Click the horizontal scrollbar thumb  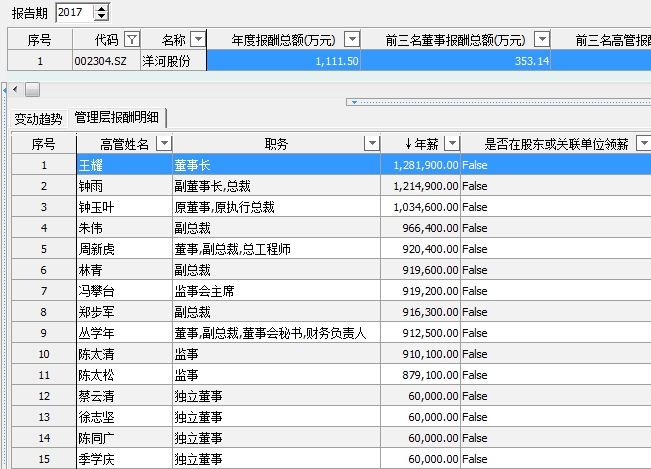click(x=32, y=89)
